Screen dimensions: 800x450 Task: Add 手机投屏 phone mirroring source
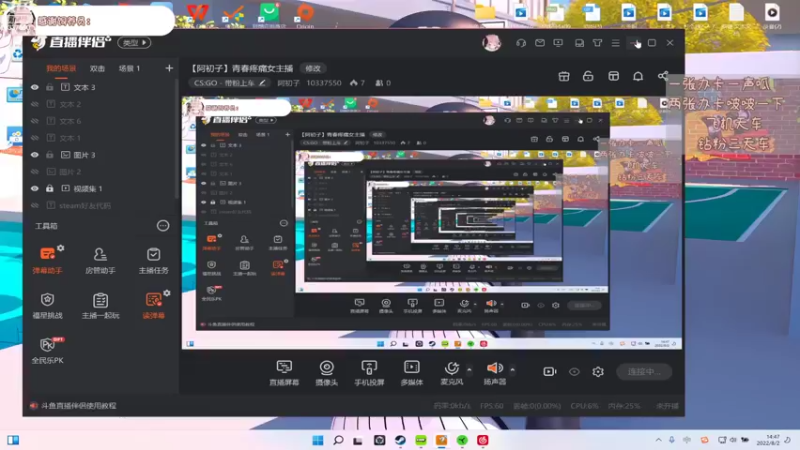click(x=369, y=372)
